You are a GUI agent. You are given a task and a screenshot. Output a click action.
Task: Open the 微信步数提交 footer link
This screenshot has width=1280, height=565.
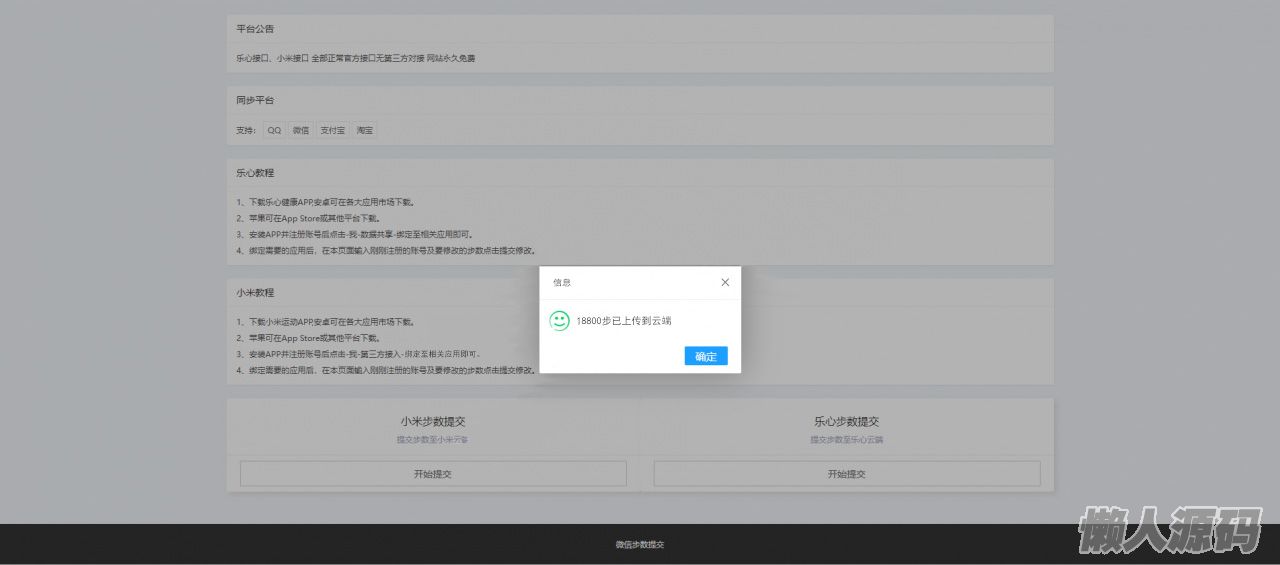(x=640, y=545)
